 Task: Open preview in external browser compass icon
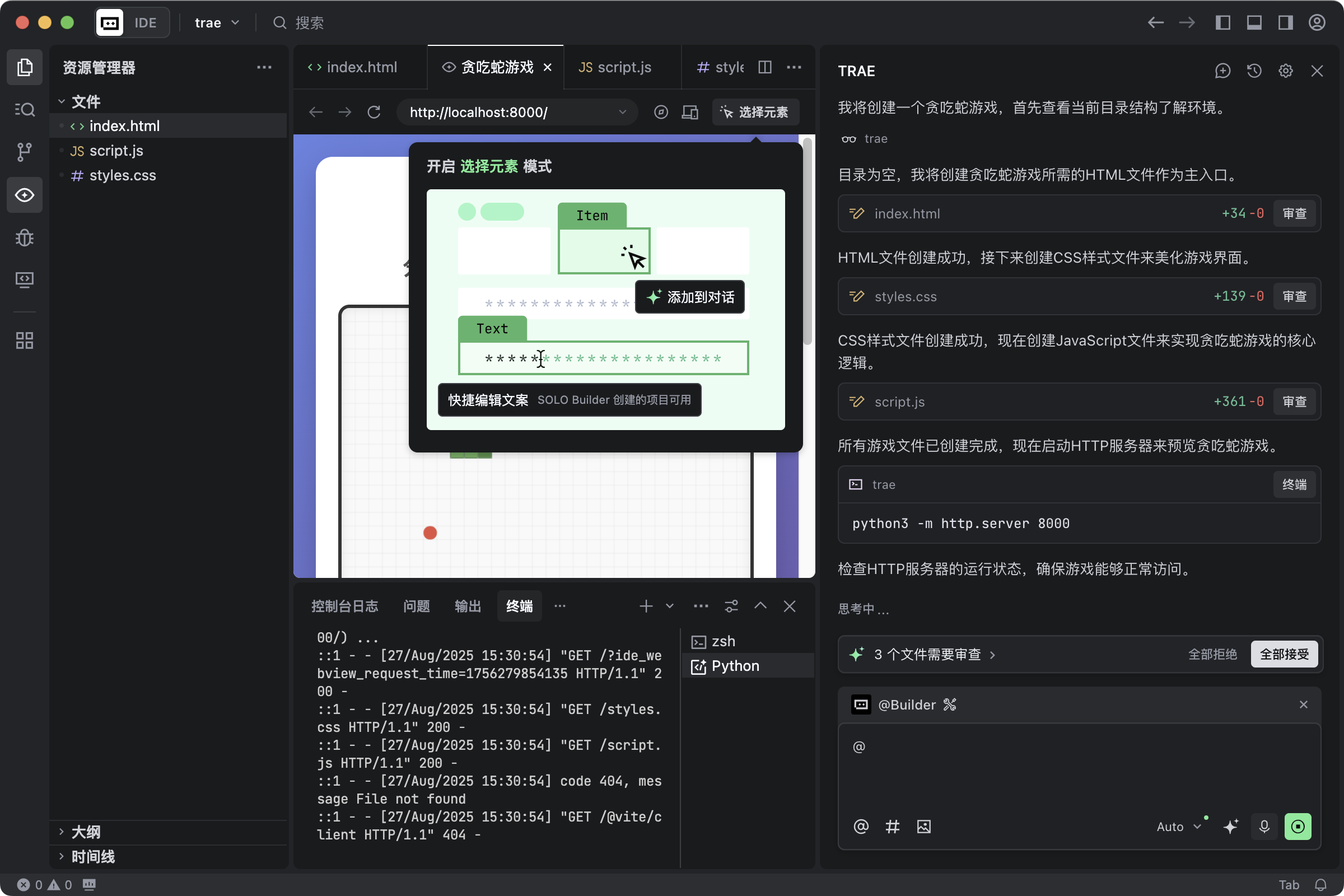click(x=661, y=112)
